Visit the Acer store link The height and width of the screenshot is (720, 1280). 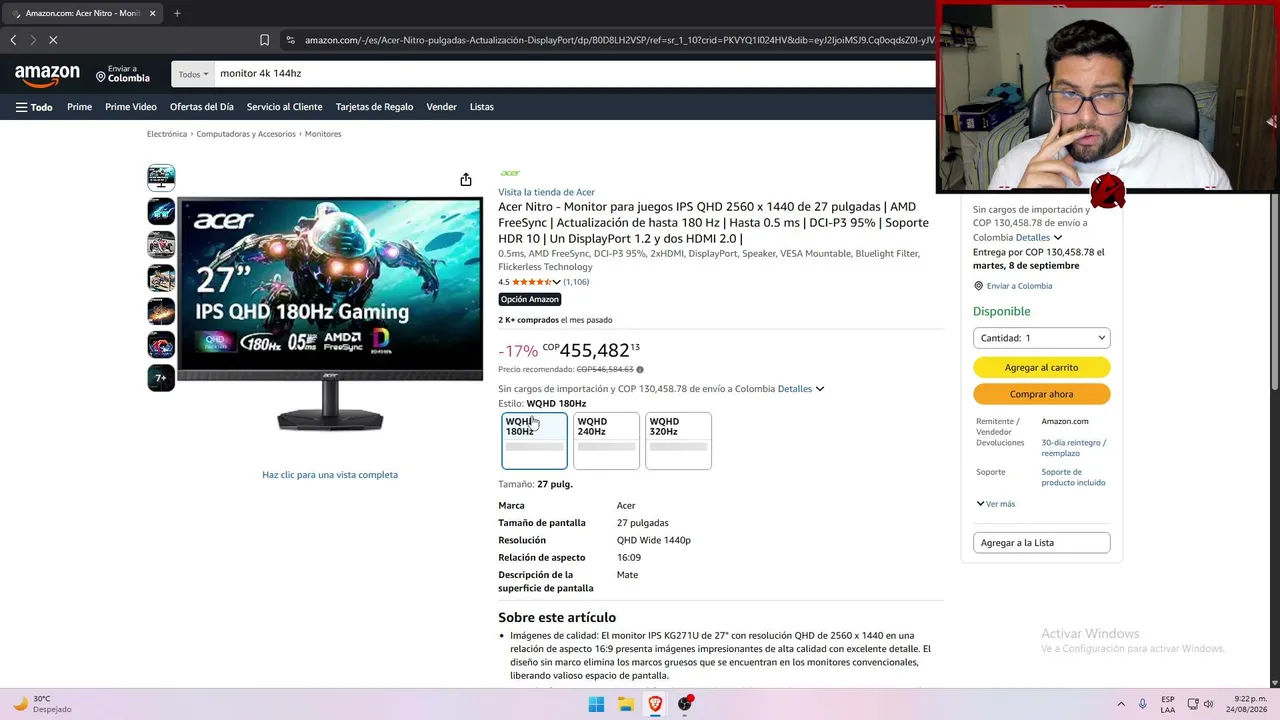point(546,192)
